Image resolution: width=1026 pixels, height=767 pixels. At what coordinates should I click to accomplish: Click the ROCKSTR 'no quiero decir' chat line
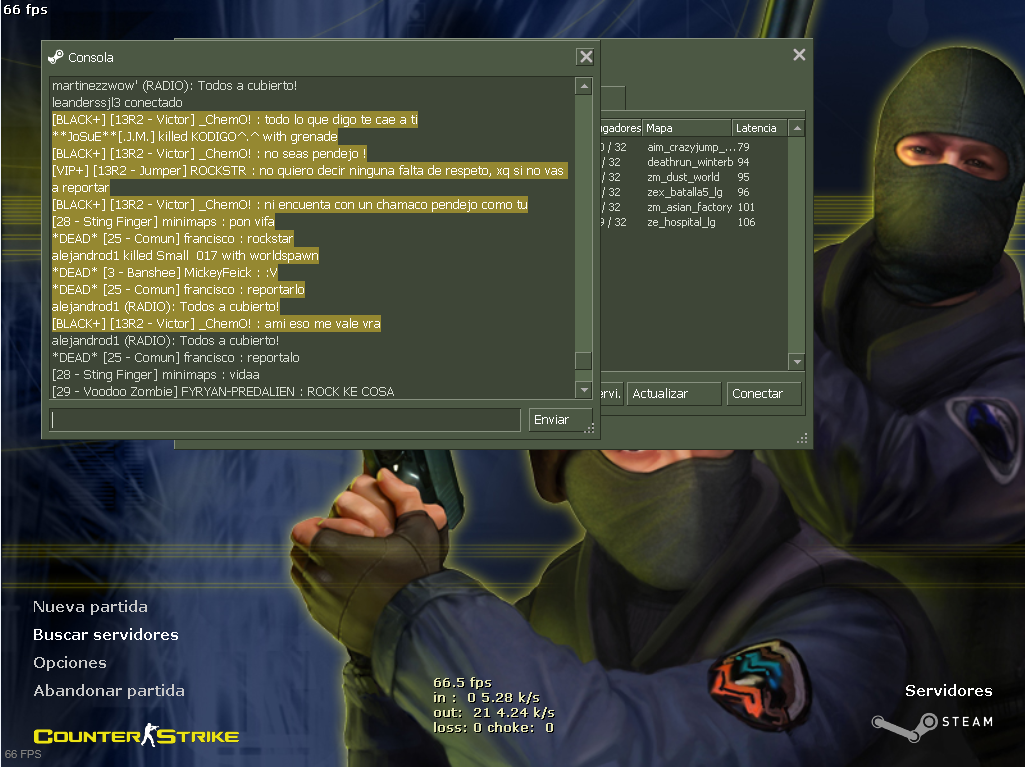point(309,179)
